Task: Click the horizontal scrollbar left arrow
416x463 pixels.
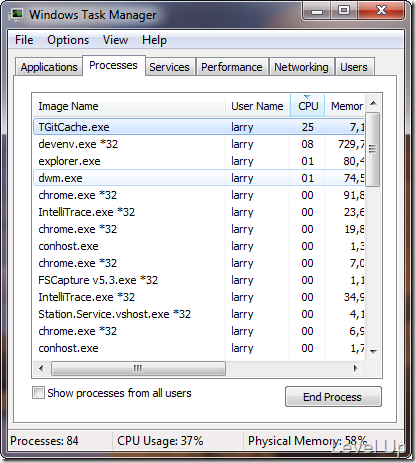Action: pyautogui.click(x=41, y=368)
